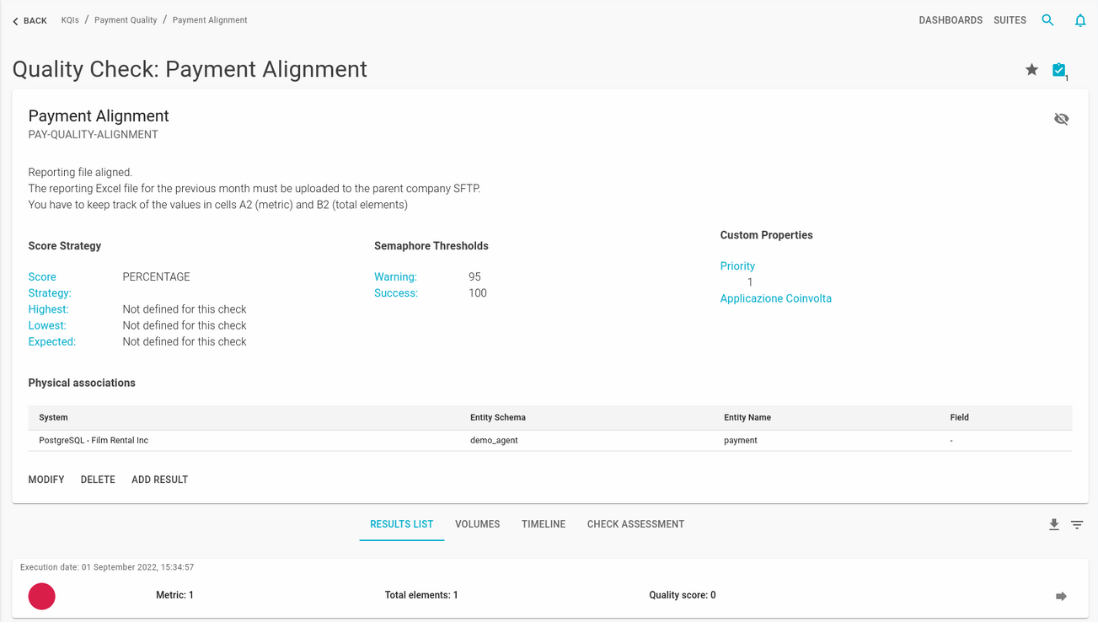Click the System column header
The width and height of the screenshot is (1098, 624).
pyautogui.click(x=53, y=417)
